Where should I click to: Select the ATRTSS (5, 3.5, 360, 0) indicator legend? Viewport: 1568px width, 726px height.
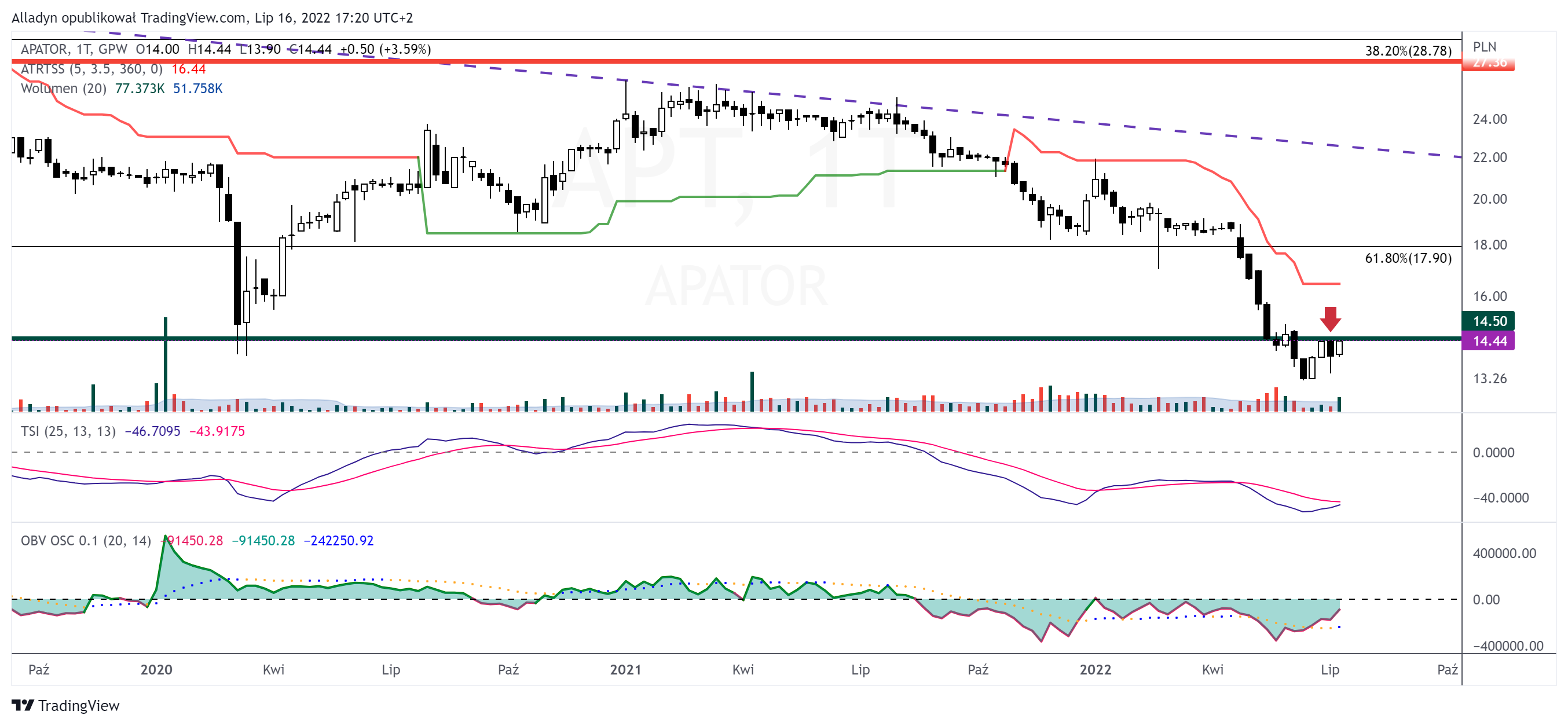point(92,69)
